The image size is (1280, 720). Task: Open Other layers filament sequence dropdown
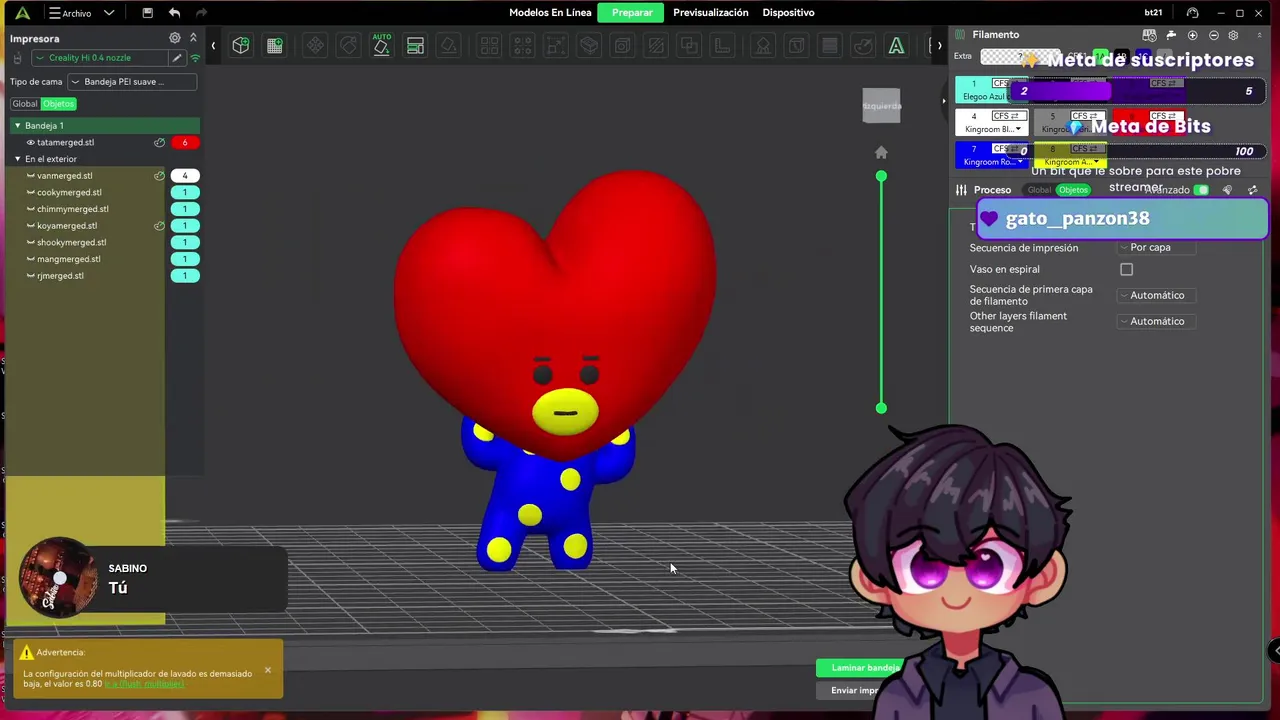coord(1155,321)
